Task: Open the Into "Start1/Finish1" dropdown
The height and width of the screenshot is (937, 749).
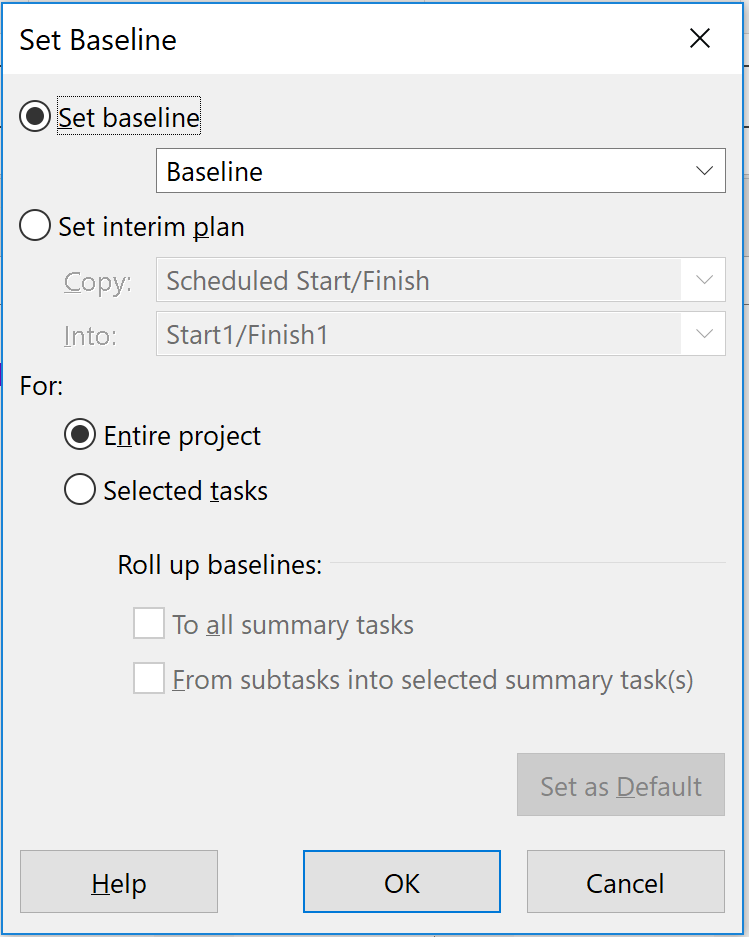Action: click(x=704, y=335)
